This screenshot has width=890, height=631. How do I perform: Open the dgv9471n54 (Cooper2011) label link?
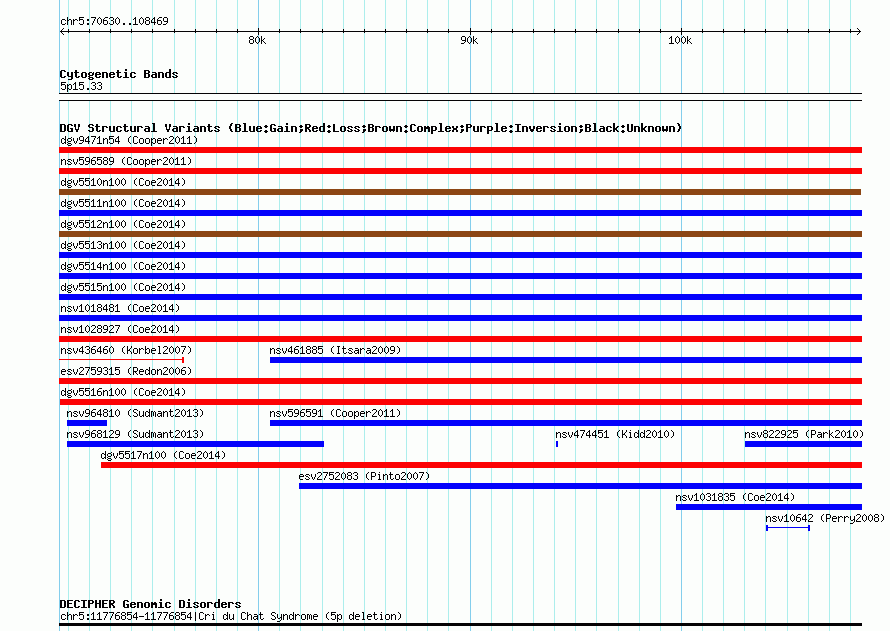coord(129,140)
